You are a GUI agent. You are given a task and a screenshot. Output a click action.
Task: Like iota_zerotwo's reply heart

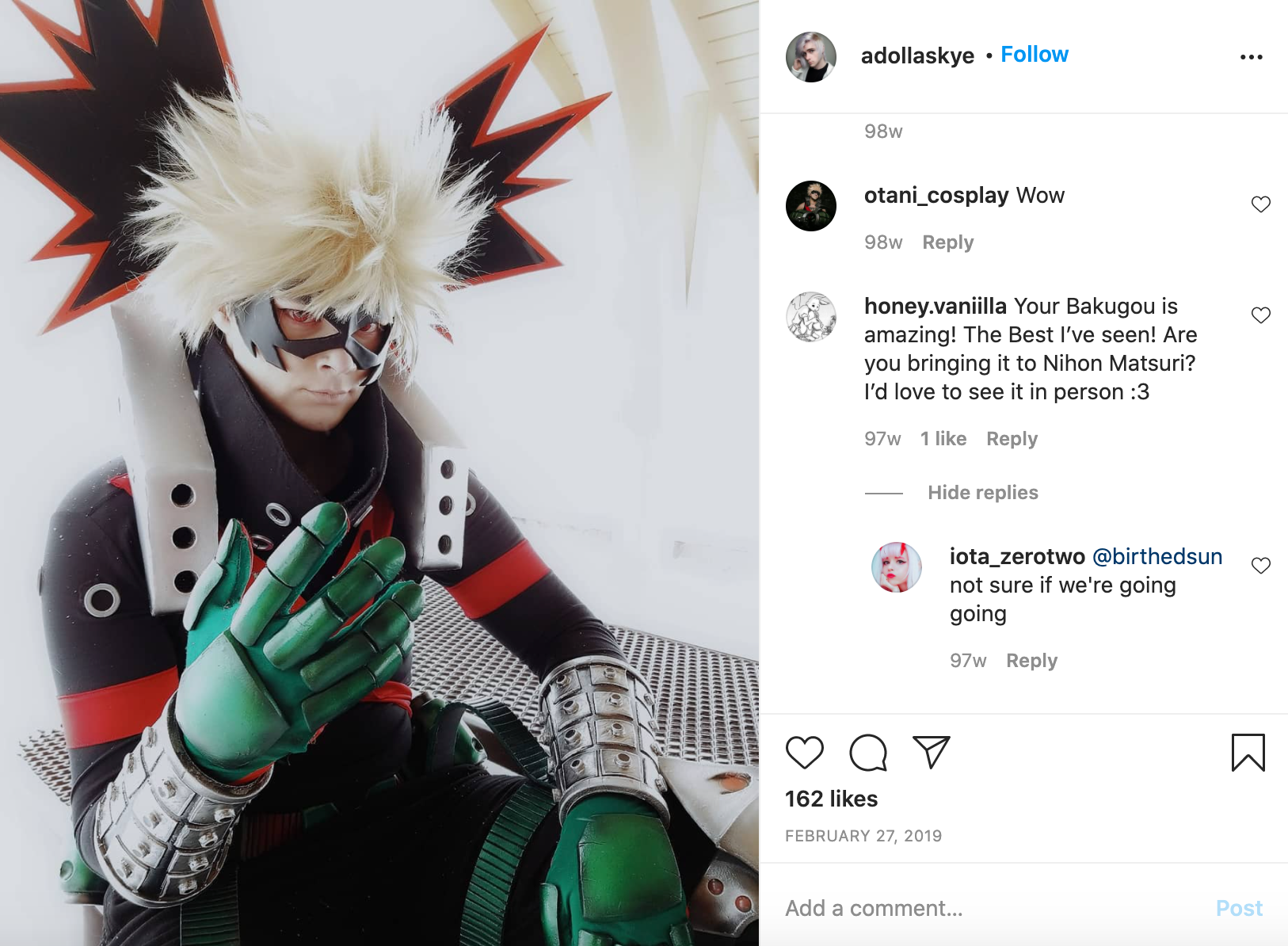[x=1261, y=566]
